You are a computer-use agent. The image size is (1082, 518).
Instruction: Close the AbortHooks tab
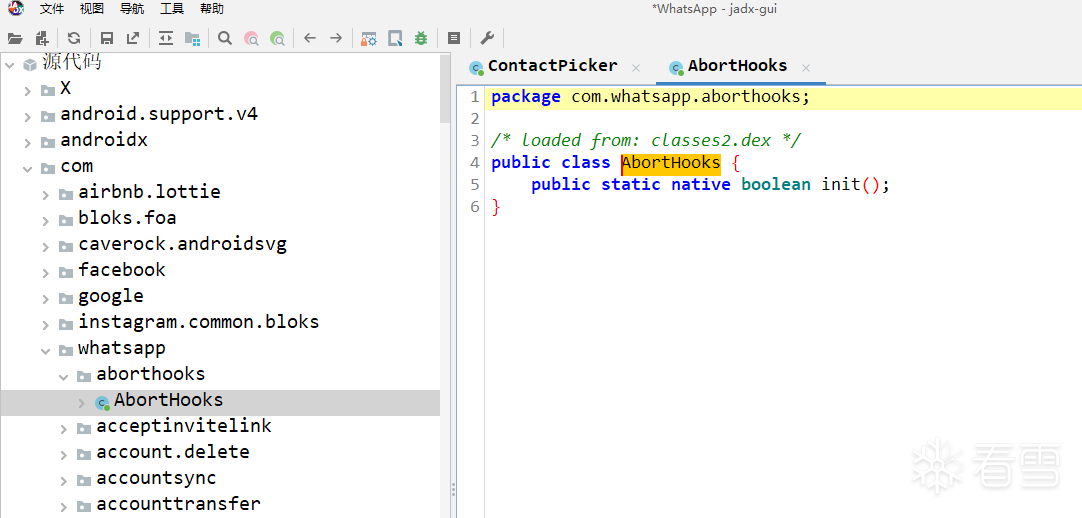click(x=805, y=68)
